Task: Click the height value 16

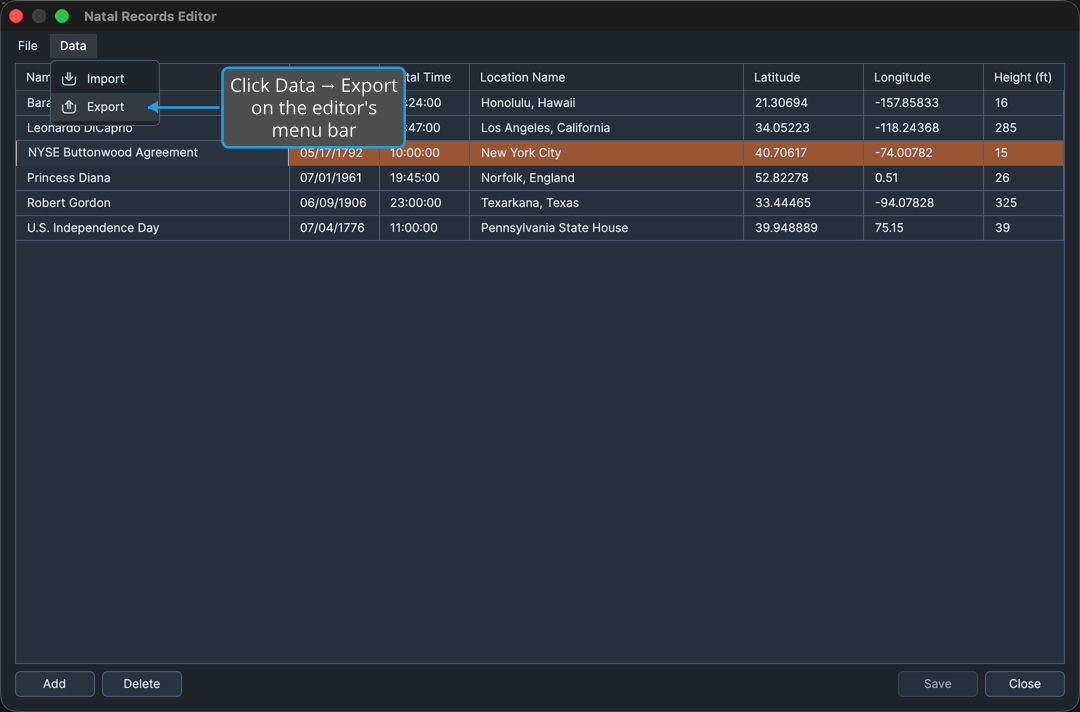Action: pyautogui.click(x=1024, y=103)
